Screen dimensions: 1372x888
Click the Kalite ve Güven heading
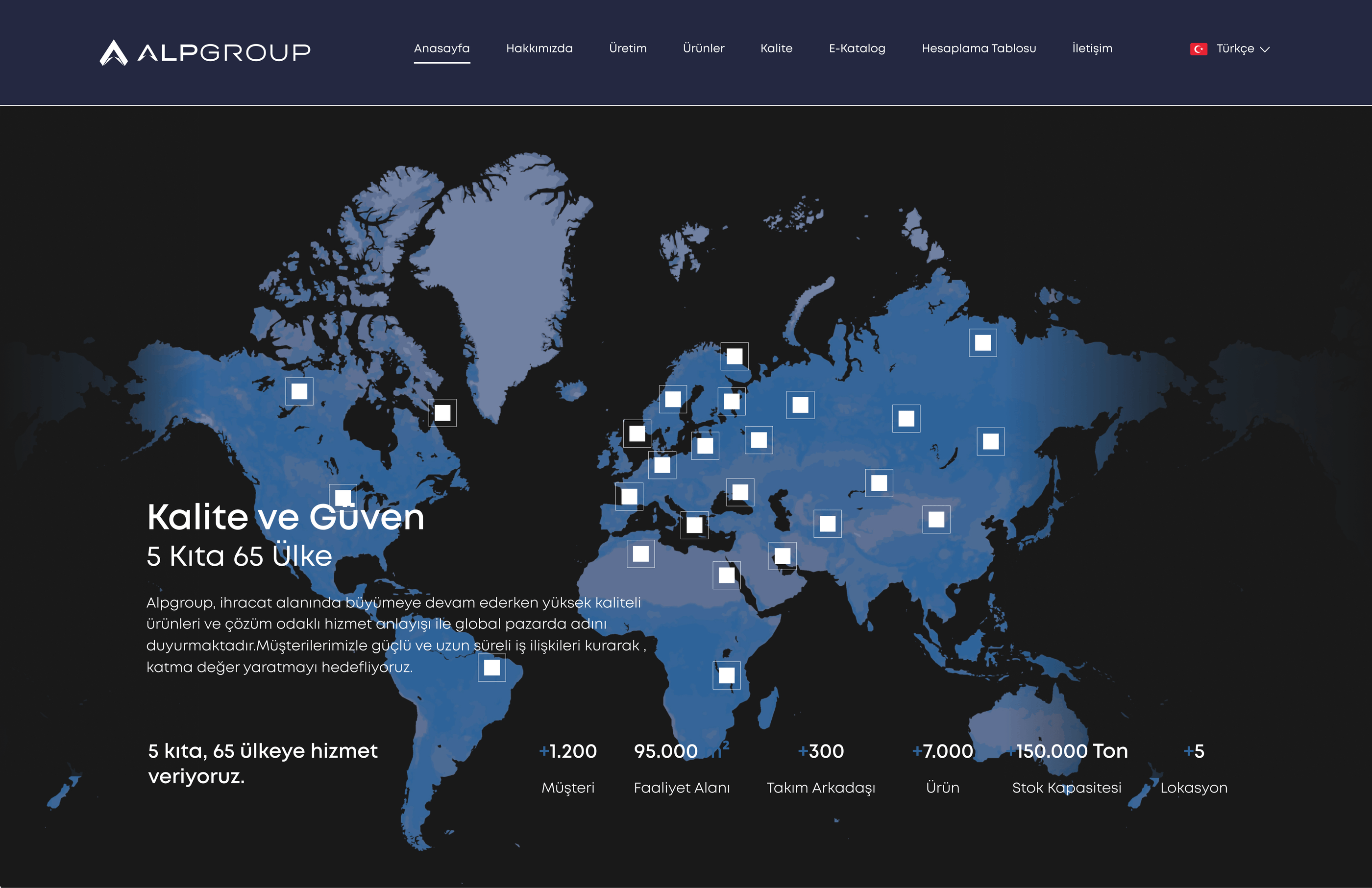[x=286, y=516]
